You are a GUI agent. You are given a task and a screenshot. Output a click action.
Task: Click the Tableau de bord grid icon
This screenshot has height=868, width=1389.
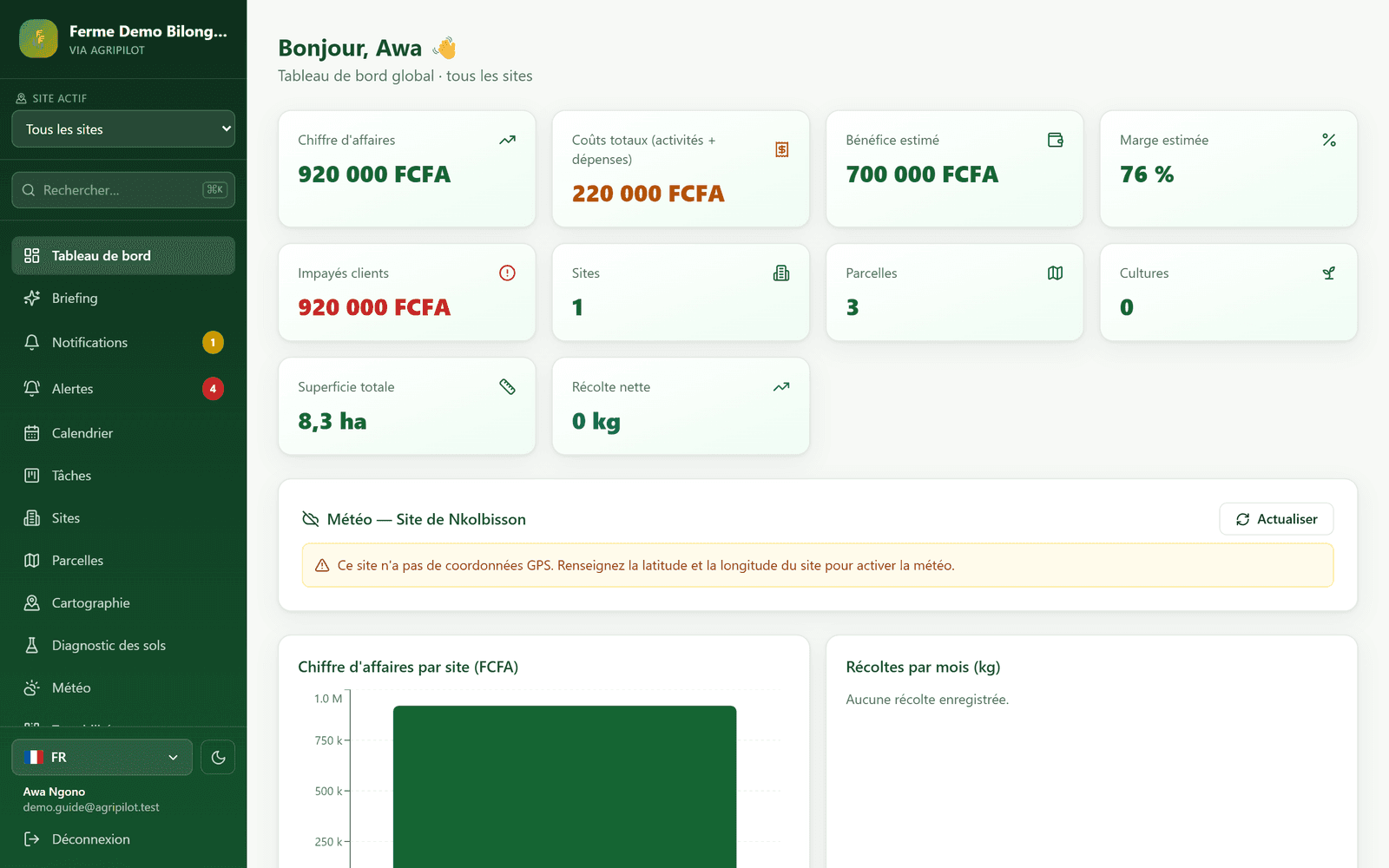[32, 256]
